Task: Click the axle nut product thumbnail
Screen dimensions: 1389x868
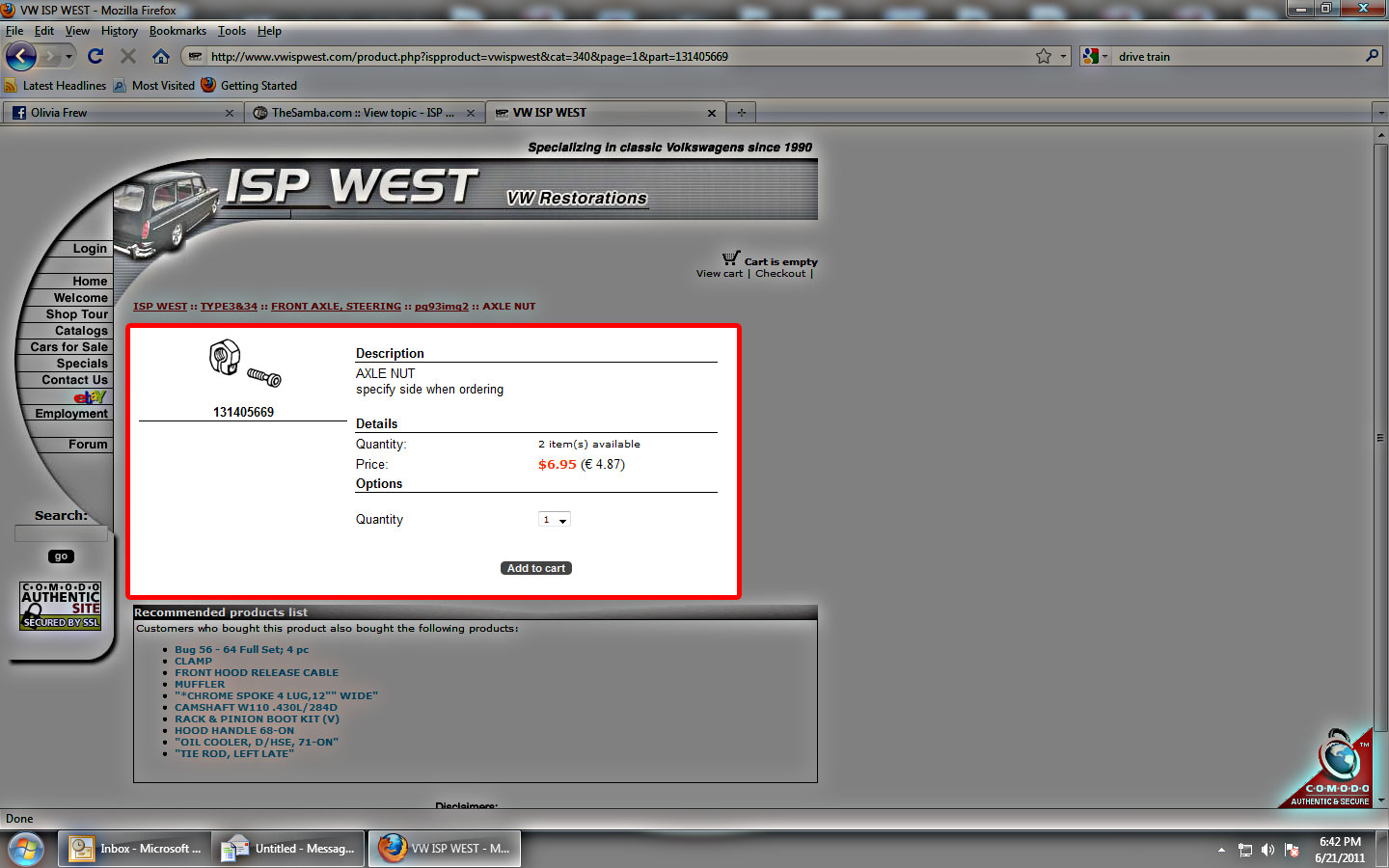Action: click(x=243, y=364)
